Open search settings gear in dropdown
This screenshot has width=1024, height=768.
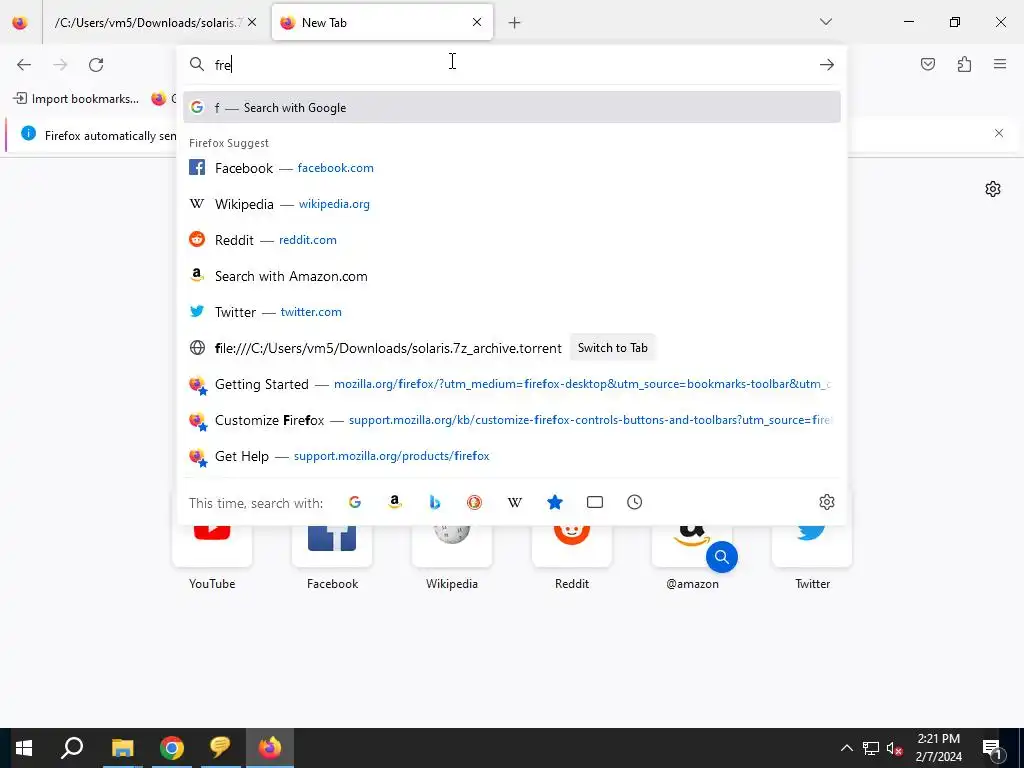pyautogui.click(x=827, y=502)
